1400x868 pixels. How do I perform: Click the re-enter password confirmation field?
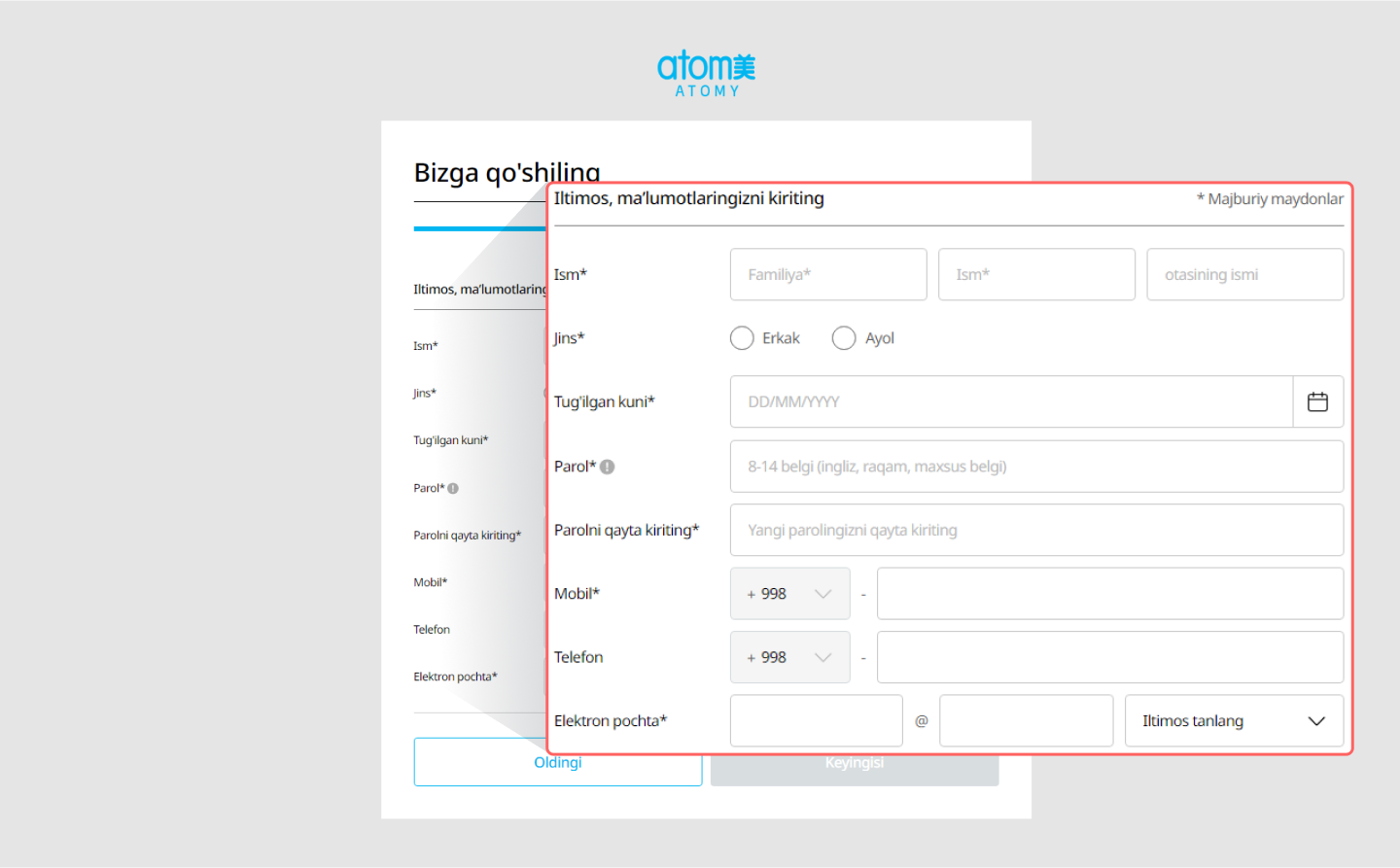[1035, 531]
